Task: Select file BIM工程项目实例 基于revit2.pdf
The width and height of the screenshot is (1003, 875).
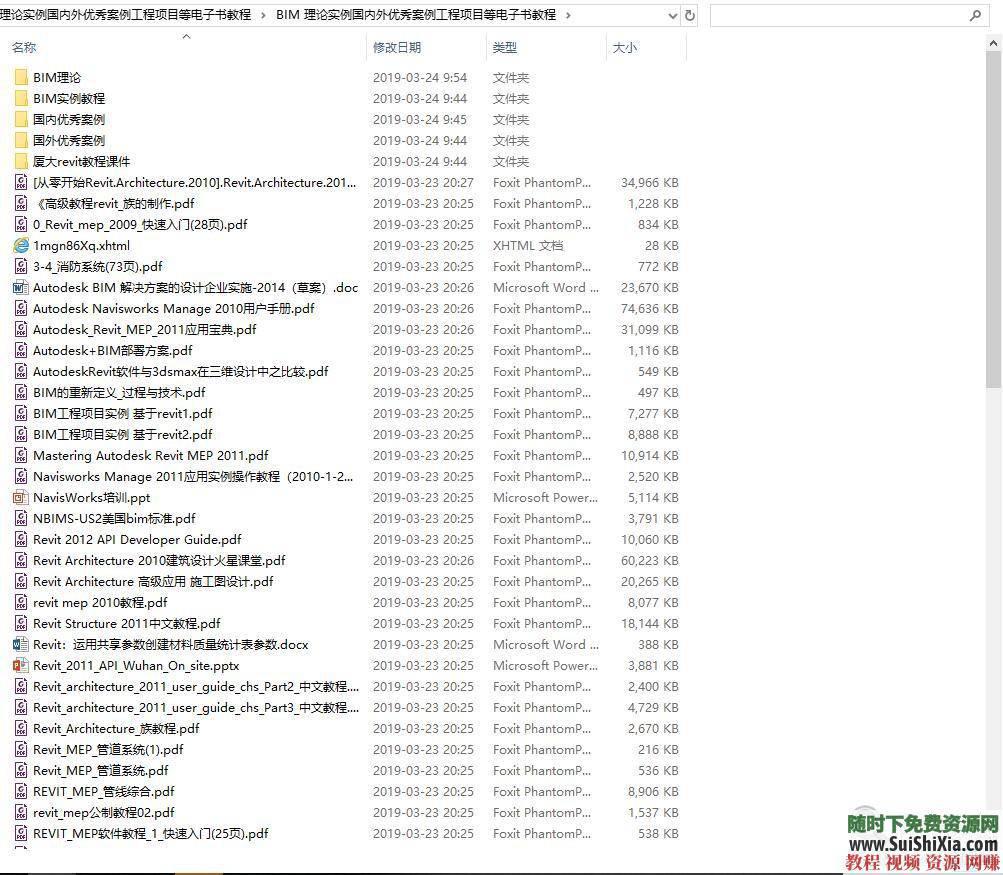Action: [x=123, y=435]
